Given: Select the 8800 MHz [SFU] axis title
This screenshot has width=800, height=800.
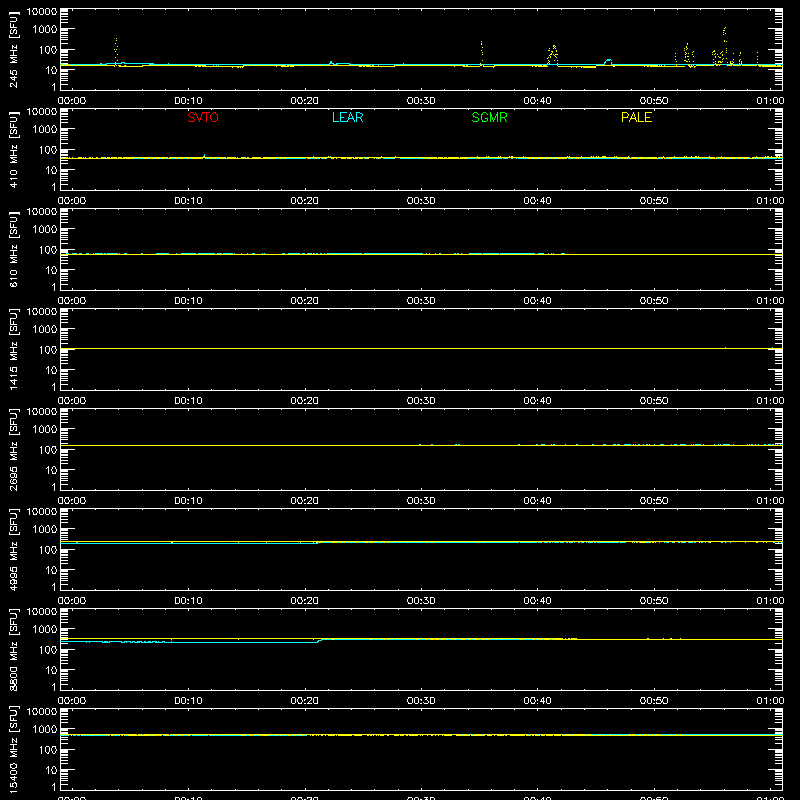Looking at the screenshot, I should pos(14,649).
